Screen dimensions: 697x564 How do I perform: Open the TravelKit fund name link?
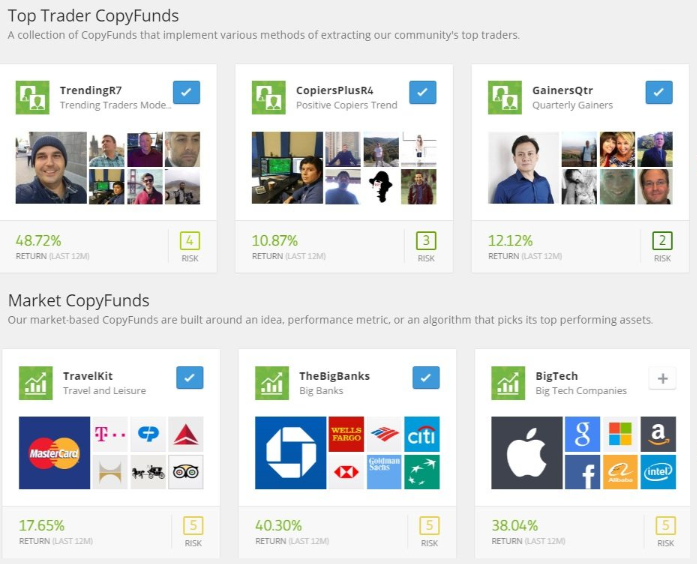[x=88, y=376]
